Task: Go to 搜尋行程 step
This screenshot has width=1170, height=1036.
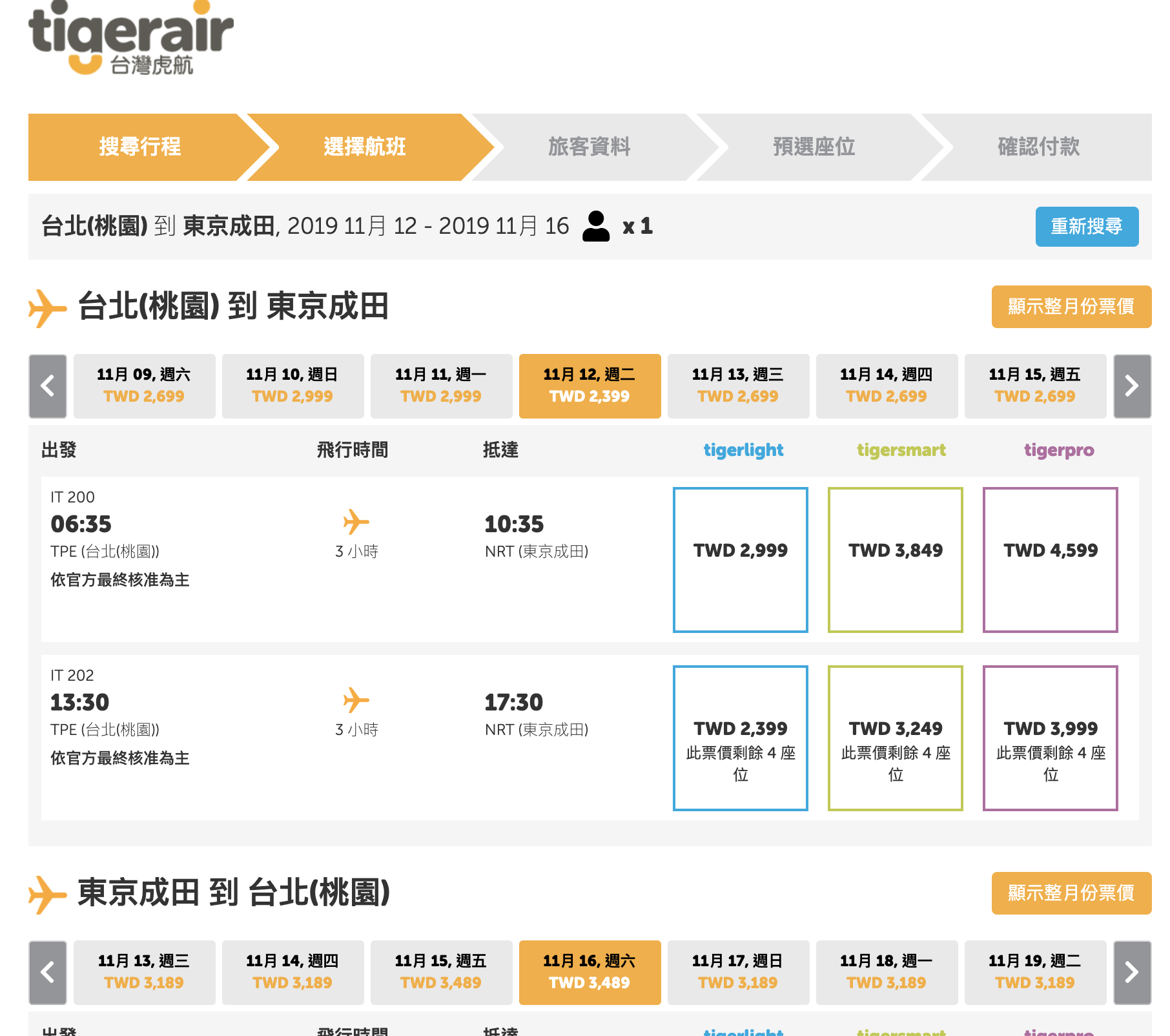Action: coord(140,147)
